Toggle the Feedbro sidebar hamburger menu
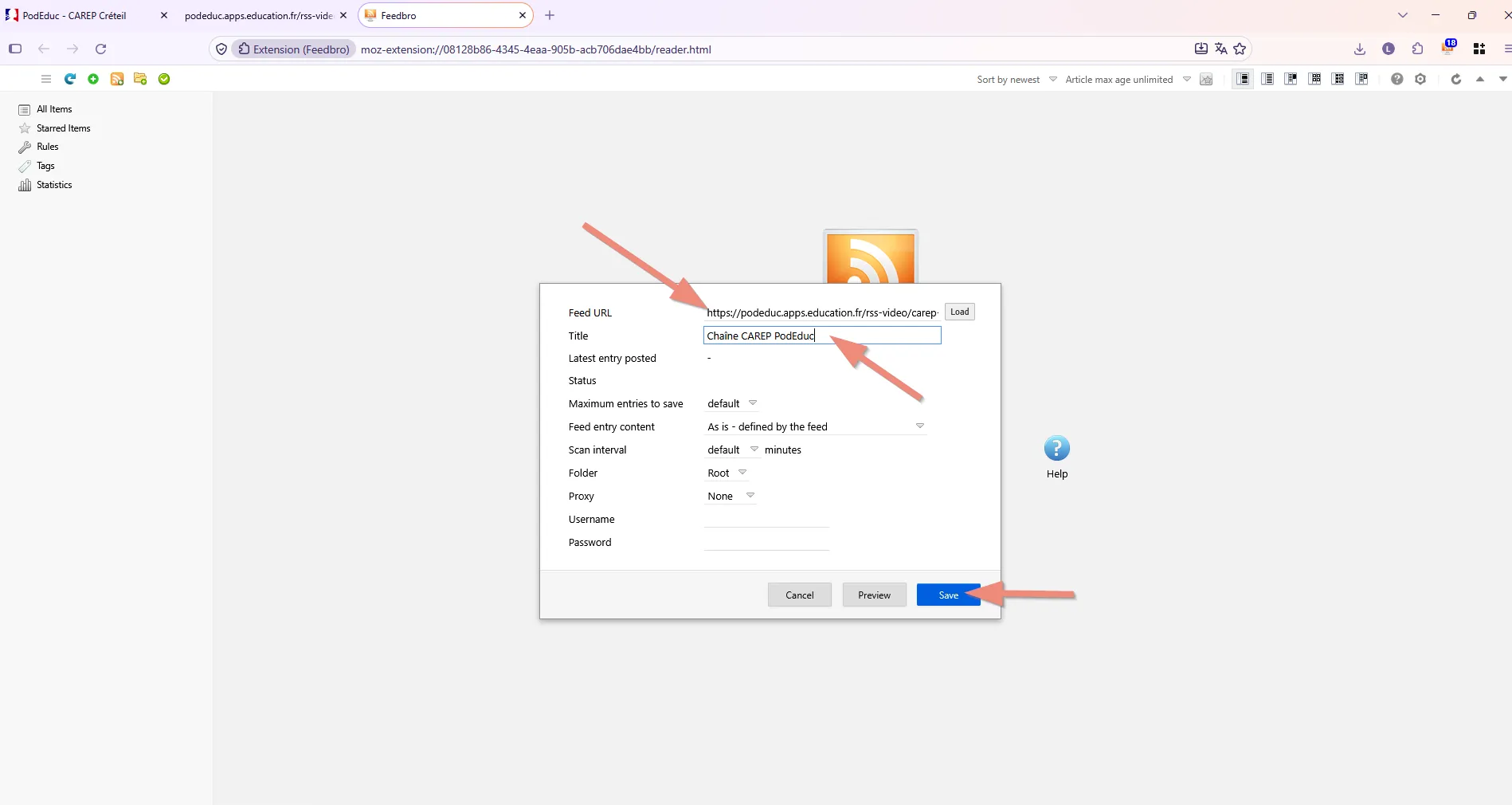Viewport: 1512px width, 805px height. 46,79
